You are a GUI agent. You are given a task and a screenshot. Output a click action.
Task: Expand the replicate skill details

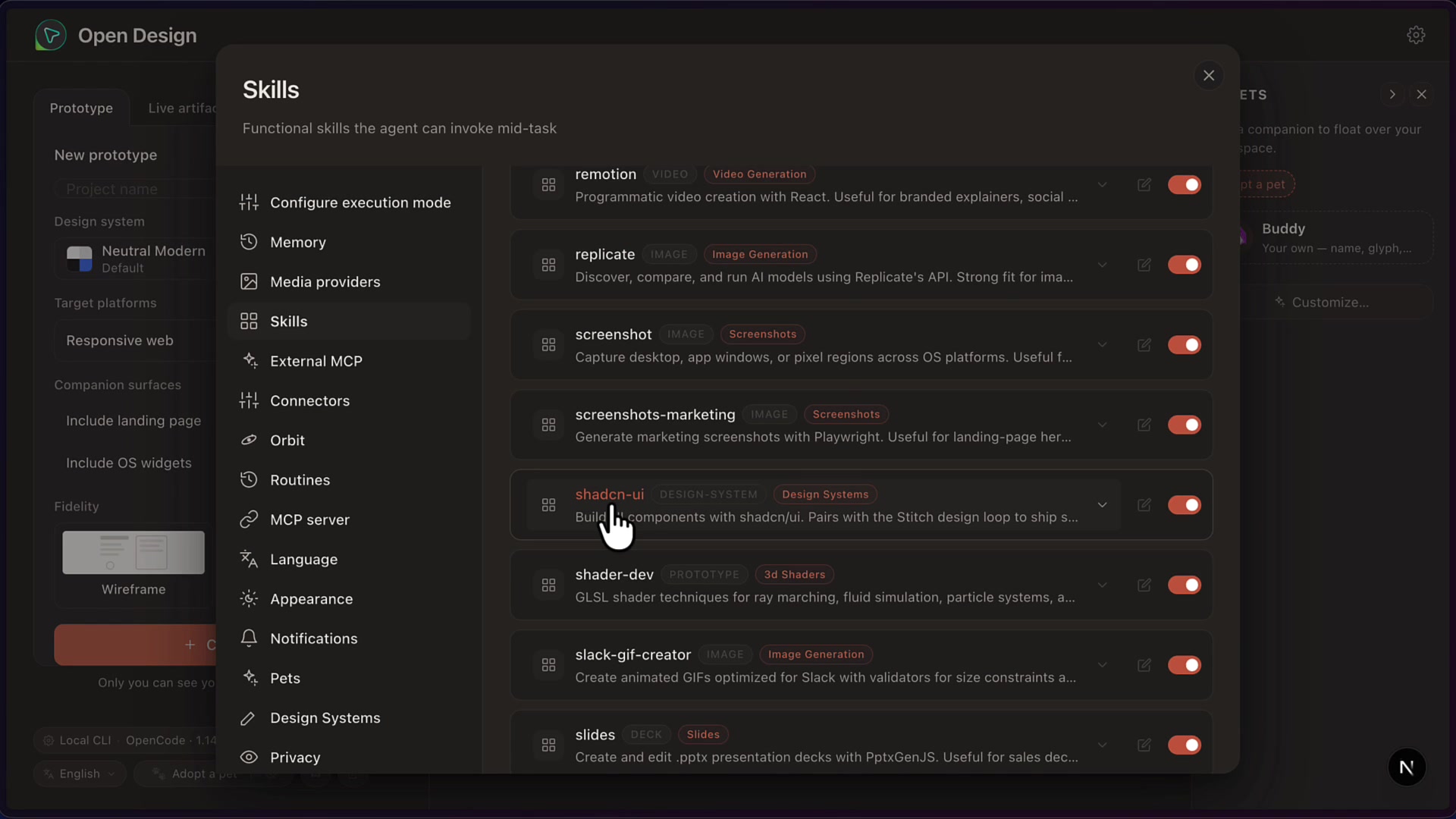pyautogui.click(x=1103, y=265)
